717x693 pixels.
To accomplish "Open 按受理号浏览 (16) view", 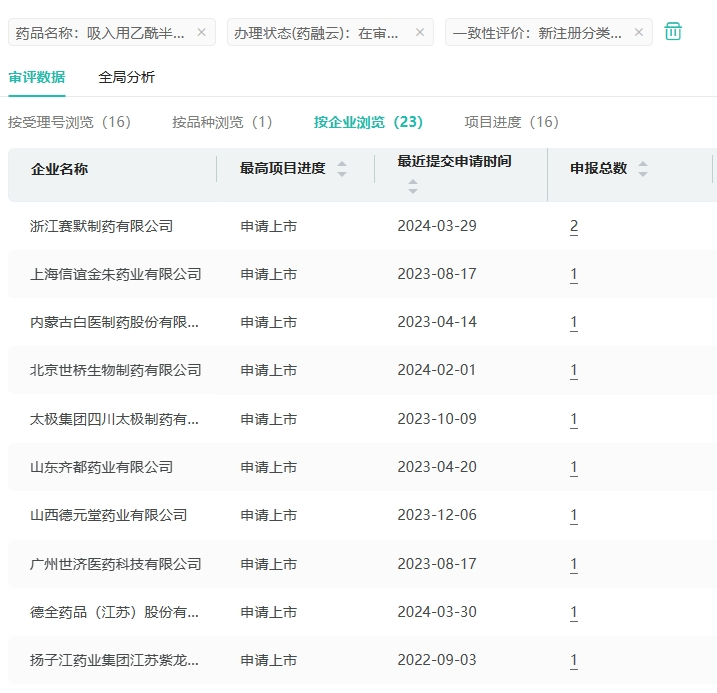I will (x=70, y=122).
